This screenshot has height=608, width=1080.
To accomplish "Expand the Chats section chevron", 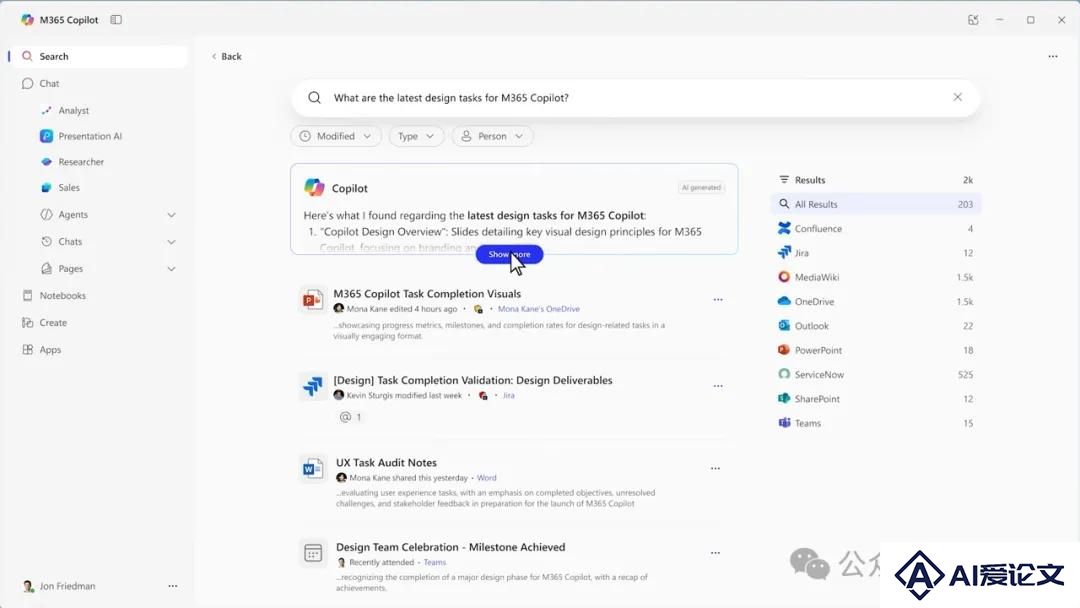I will pyautogui.click(x=172, y=242).
